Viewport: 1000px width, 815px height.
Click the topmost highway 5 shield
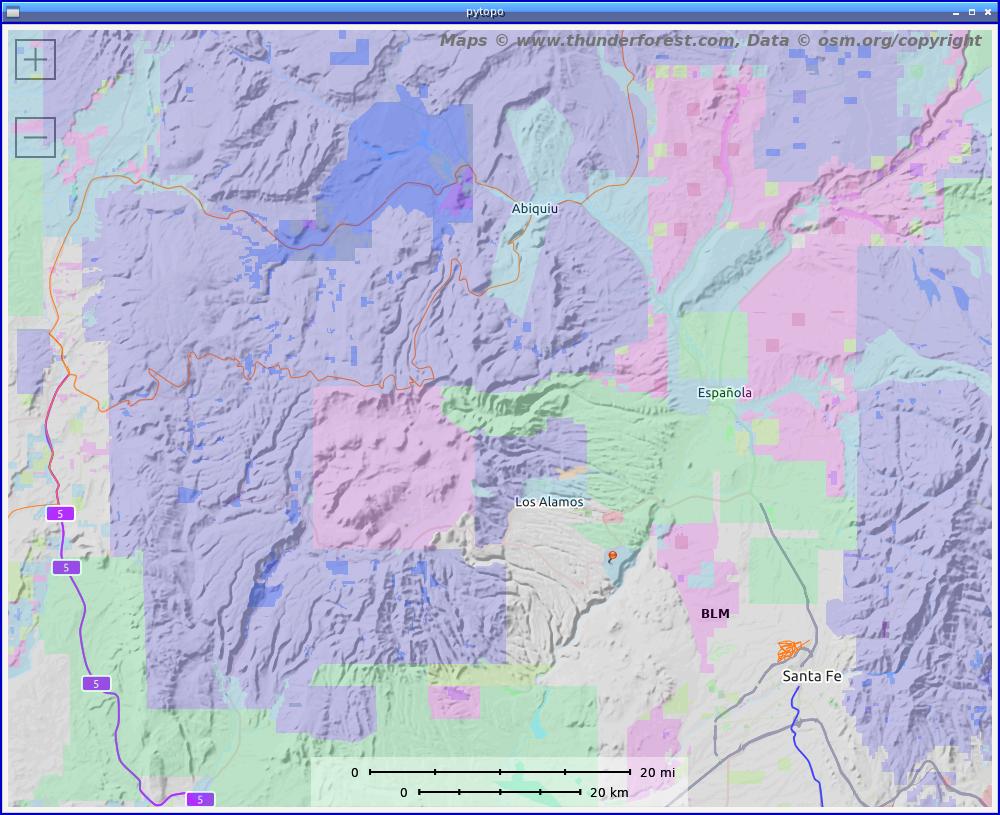(61, 513)
